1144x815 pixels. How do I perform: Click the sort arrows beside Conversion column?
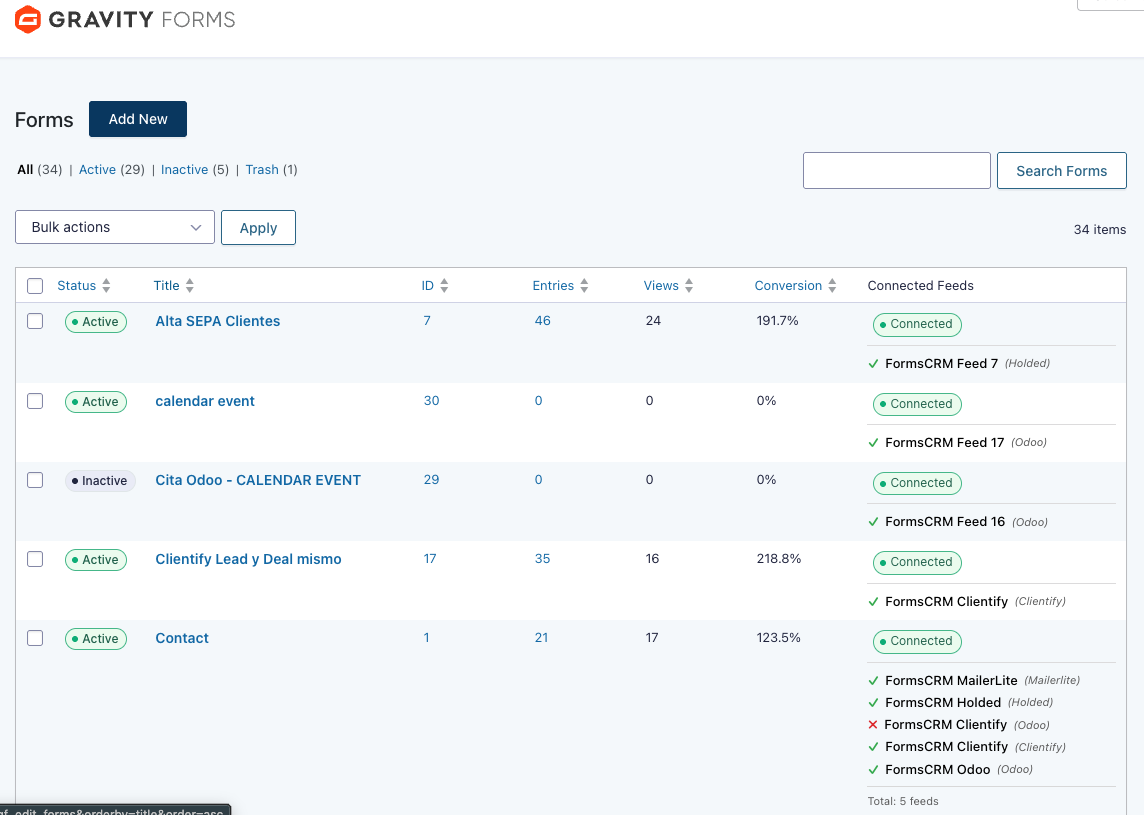832,286
